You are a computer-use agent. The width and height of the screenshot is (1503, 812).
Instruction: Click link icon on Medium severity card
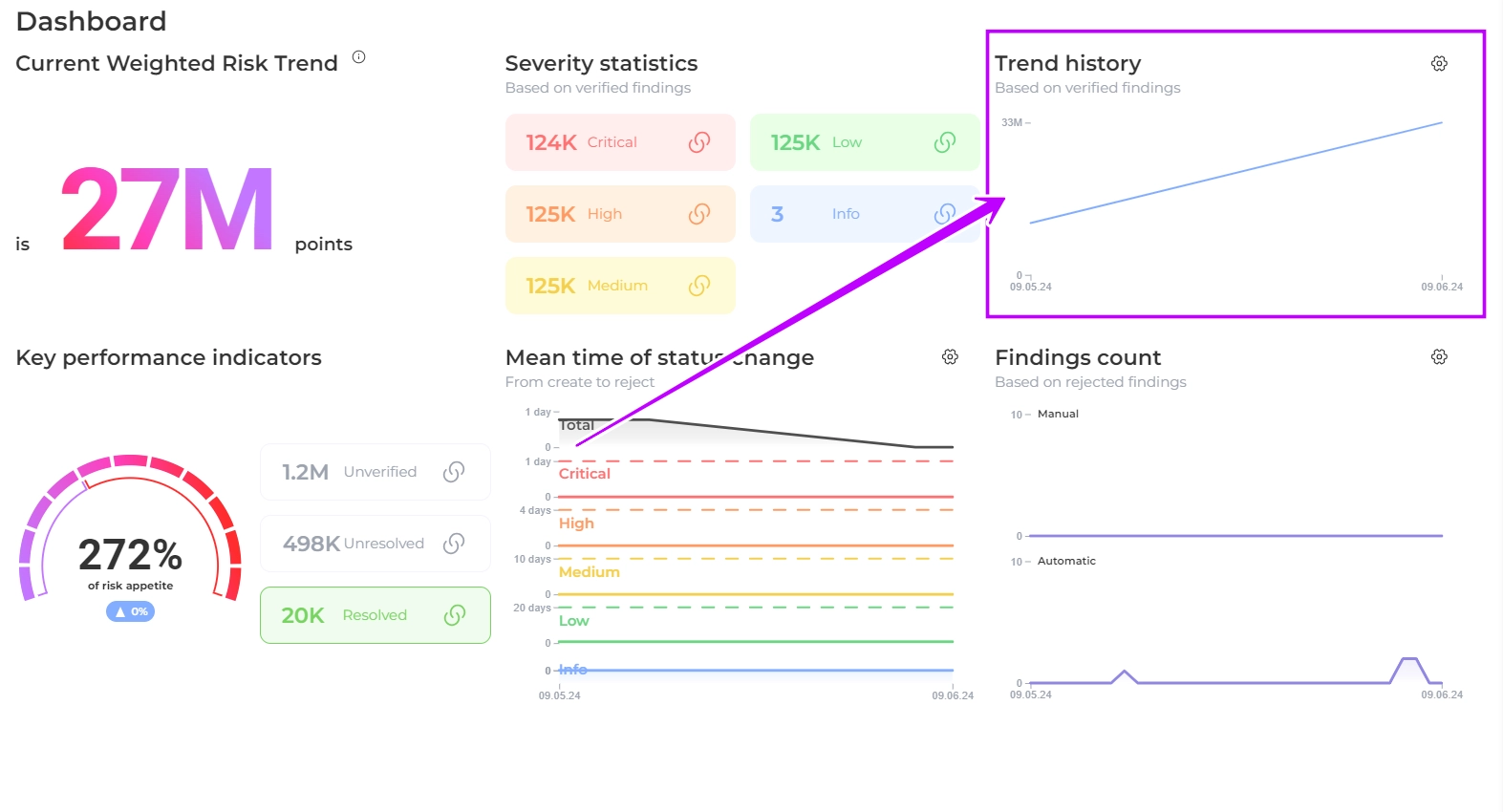tap(698, 286)
